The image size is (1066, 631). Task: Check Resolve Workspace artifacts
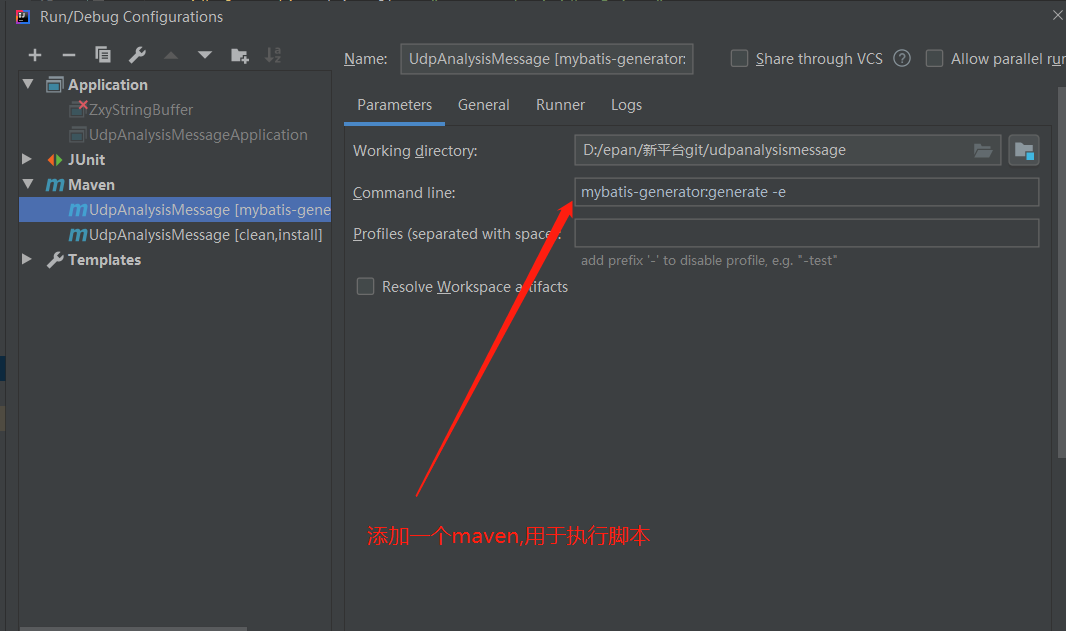click(365, 286)
